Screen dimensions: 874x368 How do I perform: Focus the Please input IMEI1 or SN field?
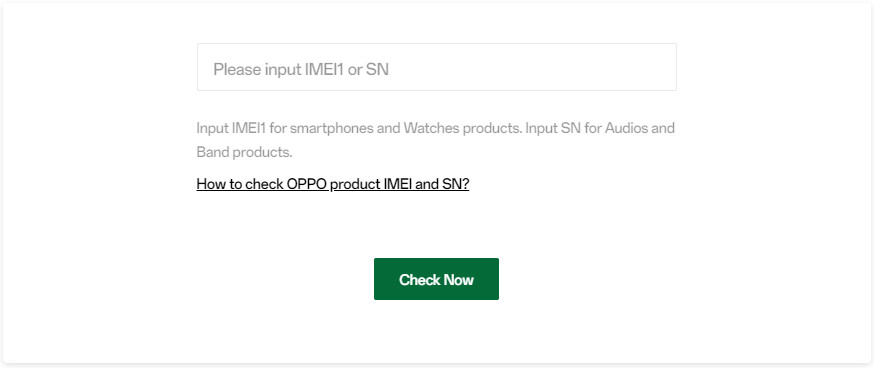(436, 67)
